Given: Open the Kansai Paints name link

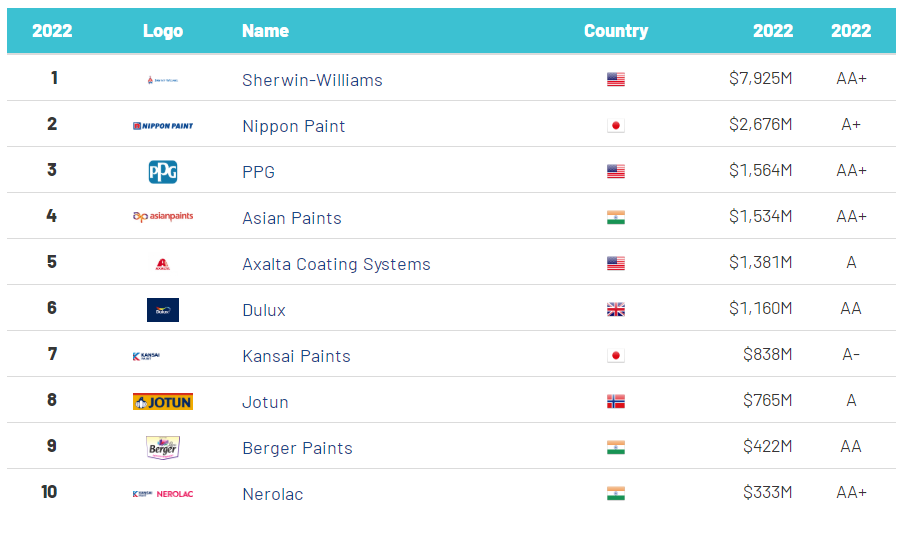Looking at the screenshot, I should [x=296, y=356].
